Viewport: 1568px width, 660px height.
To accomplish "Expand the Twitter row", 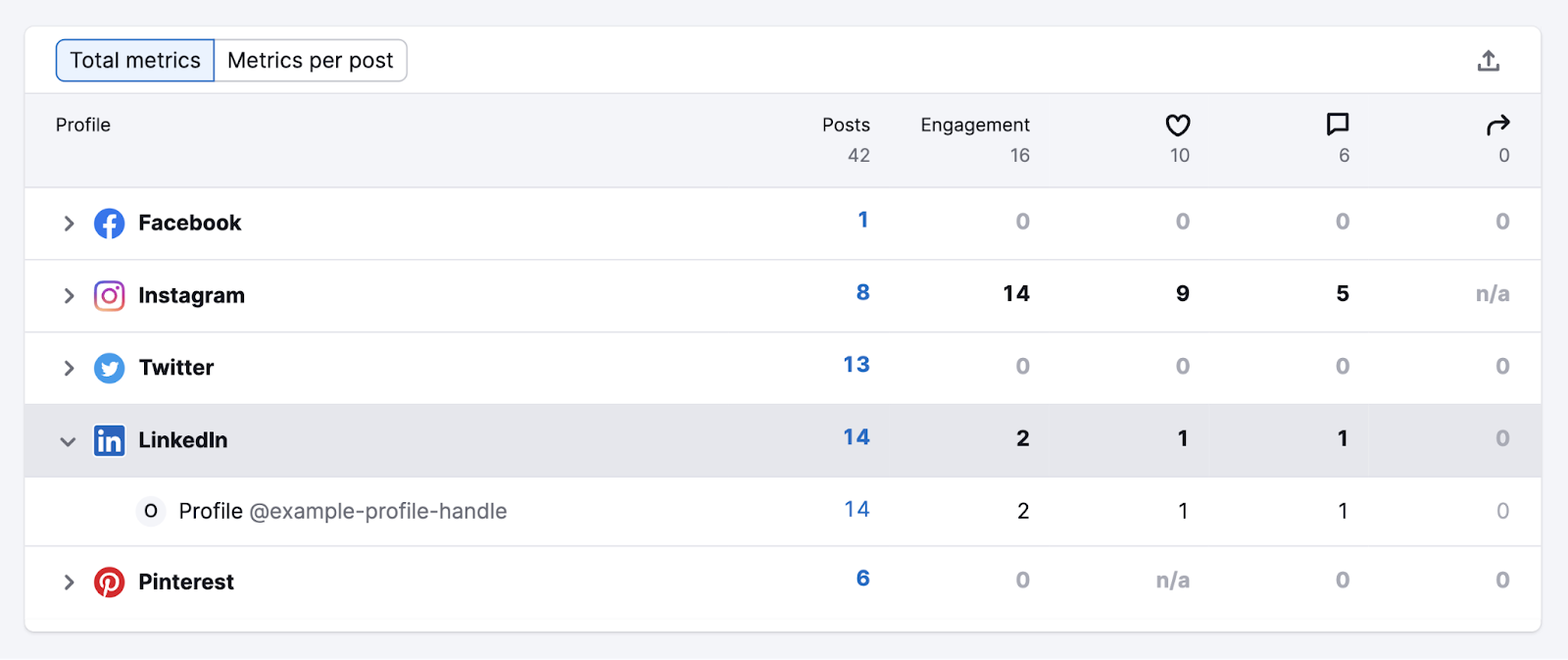I will 69,368.
